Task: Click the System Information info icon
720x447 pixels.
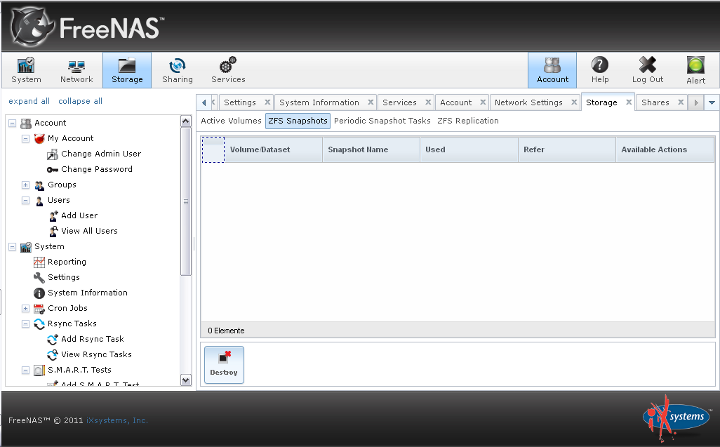Action: click(x=39, y=293)
